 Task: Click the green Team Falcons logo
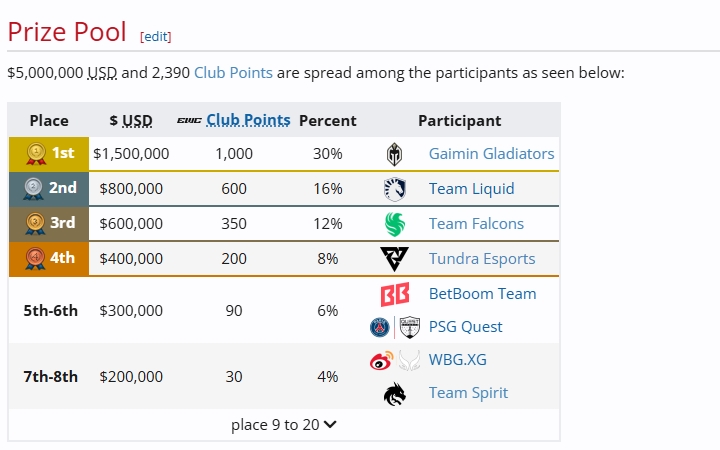(x=394, y=224)
